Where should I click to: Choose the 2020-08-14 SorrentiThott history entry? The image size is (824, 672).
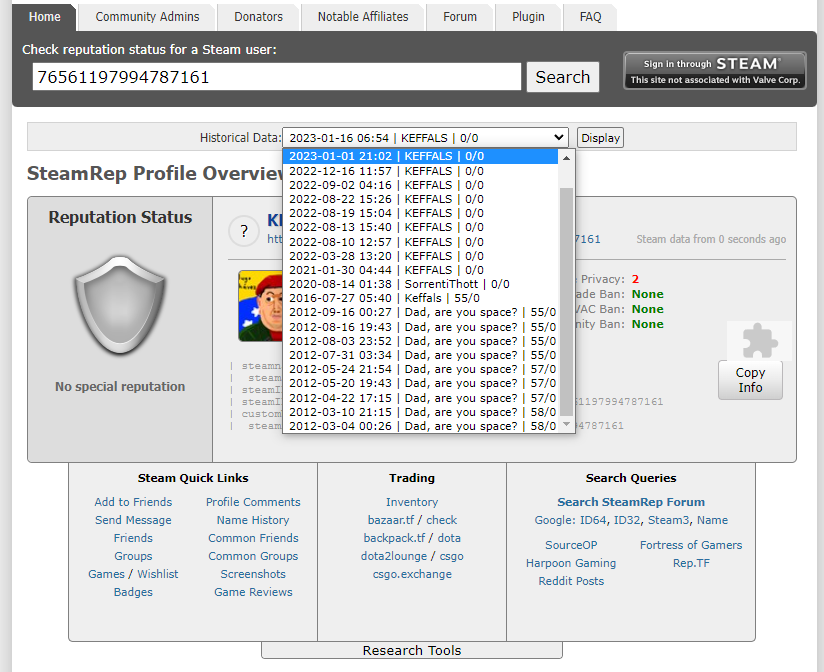click(386, 284)
